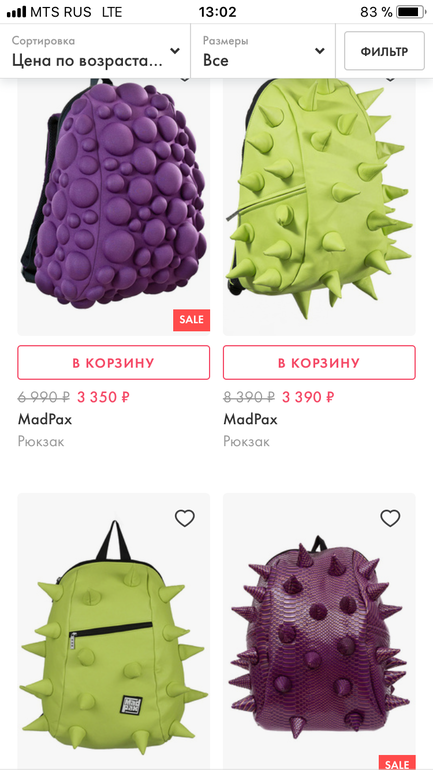Open MadPax brand link under 3 390 ₽
The height and width of the screenshot is (770, 433).
[x=250, y=419]
